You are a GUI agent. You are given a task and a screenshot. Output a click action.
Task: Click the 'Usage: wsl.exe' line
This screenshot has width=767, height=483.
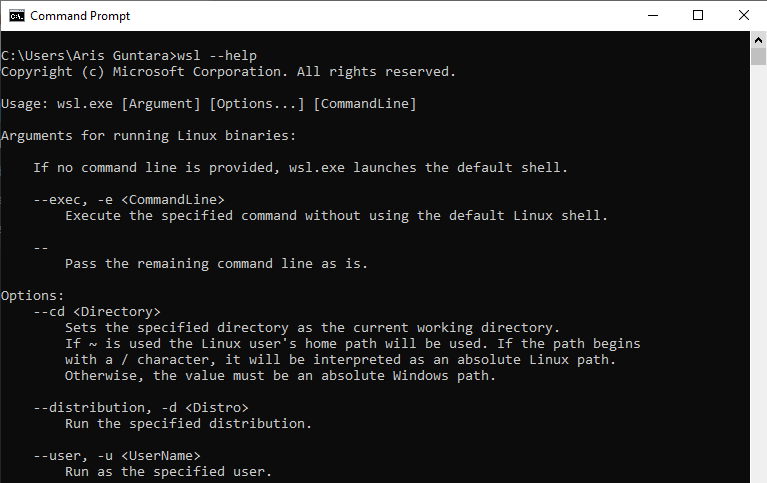click(208, 104)
